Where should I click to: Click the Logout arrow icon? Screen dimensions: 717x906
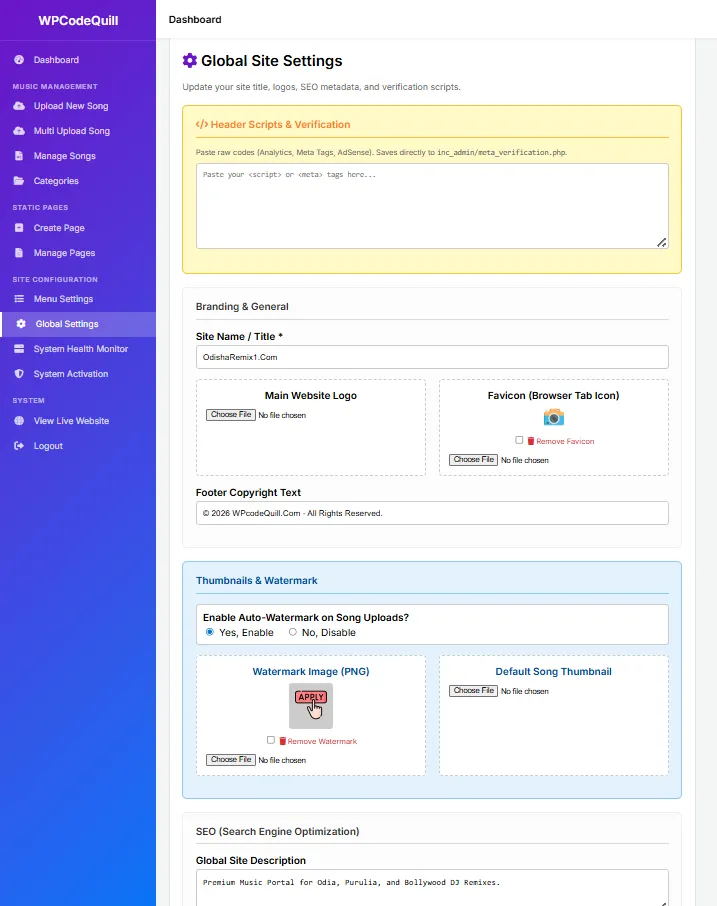click(19, 446)
